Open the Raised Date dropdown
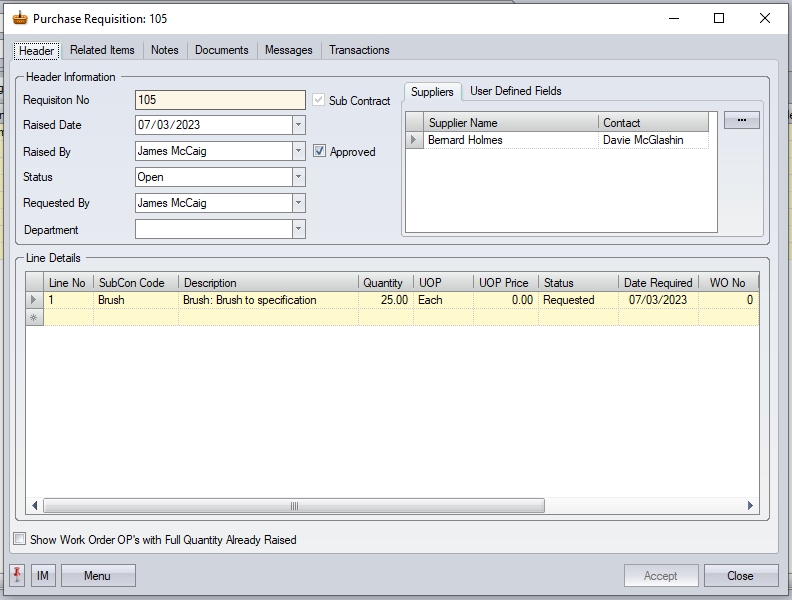 pyautogui.click(x=298, y=125)
